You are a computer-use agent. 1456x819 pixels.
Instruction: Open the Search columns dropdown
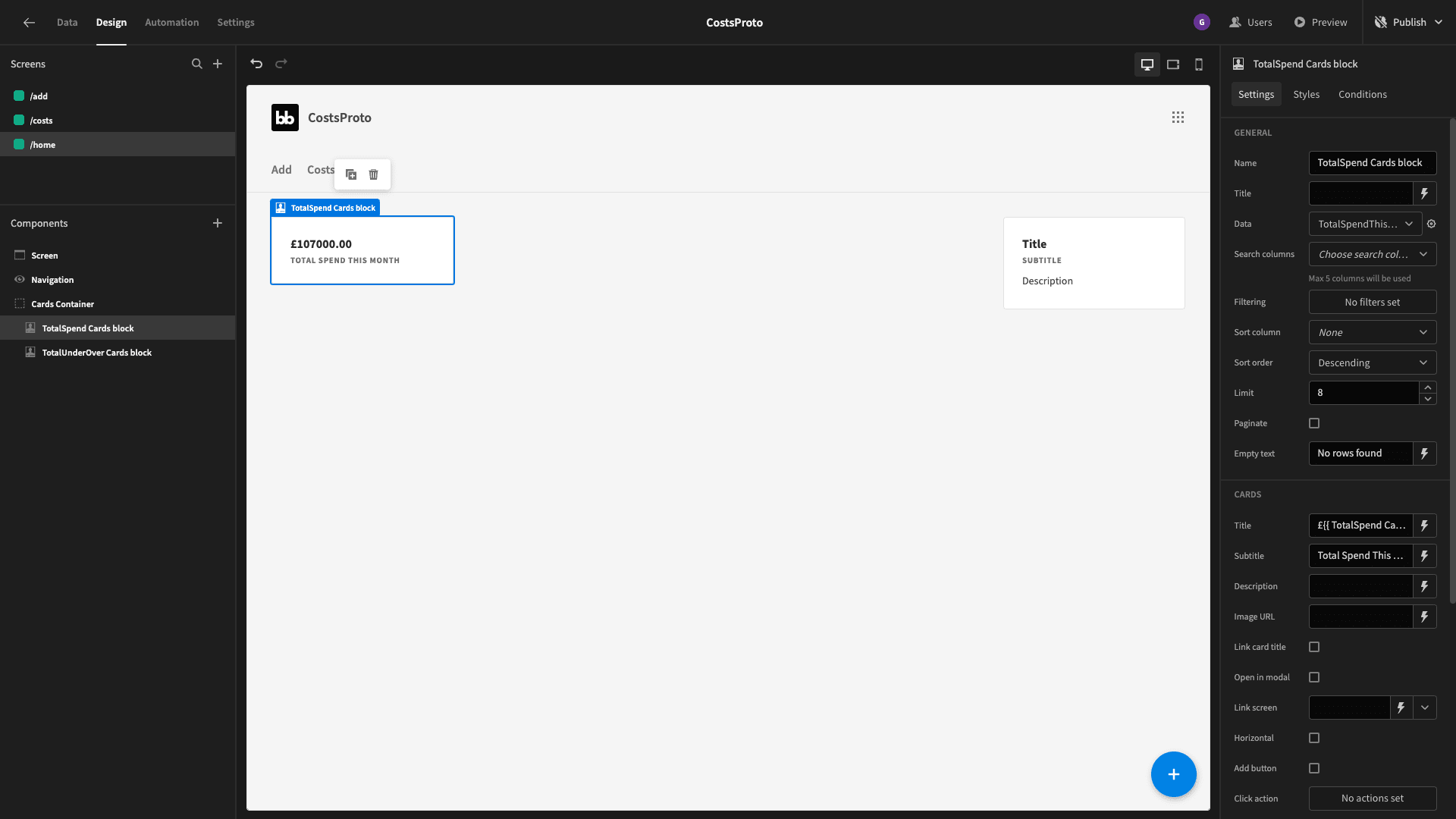[x=1373, y=254]
